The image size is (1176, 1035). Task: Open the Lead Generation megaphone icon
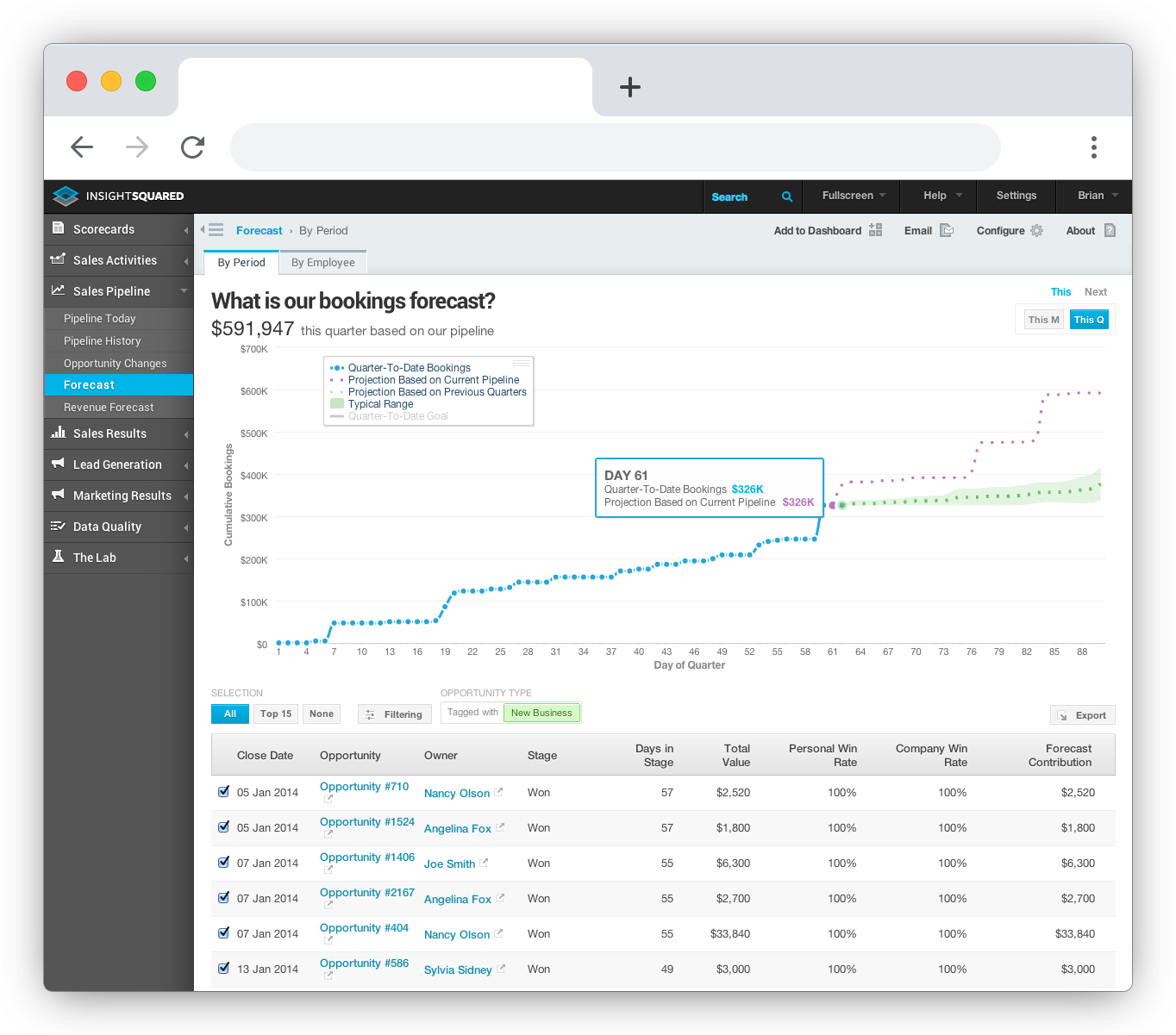(x=58, y=465)
